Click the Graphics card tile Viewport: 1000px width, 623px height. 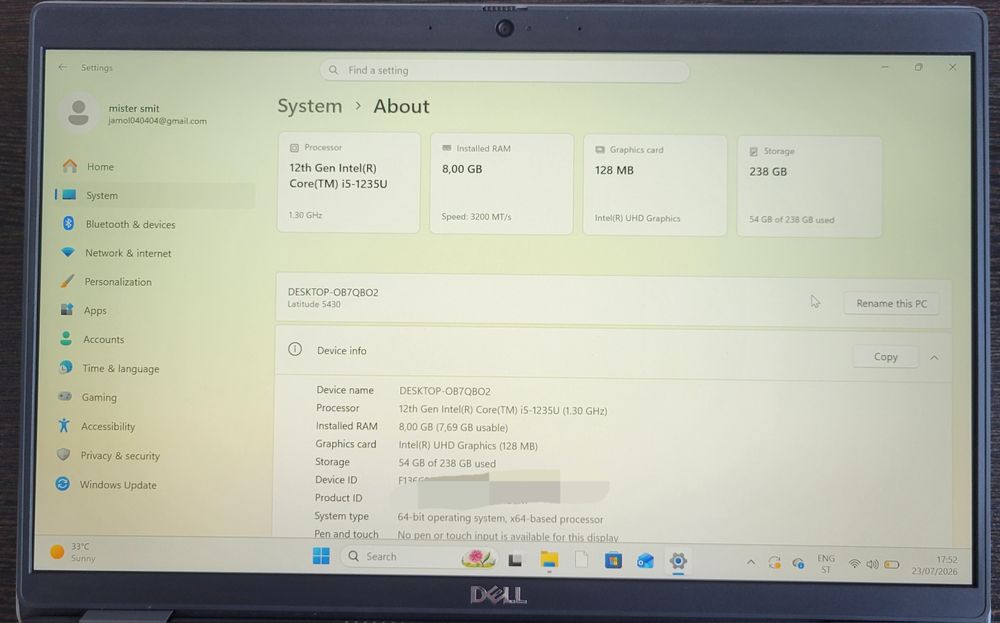click(x=655, y=185)
